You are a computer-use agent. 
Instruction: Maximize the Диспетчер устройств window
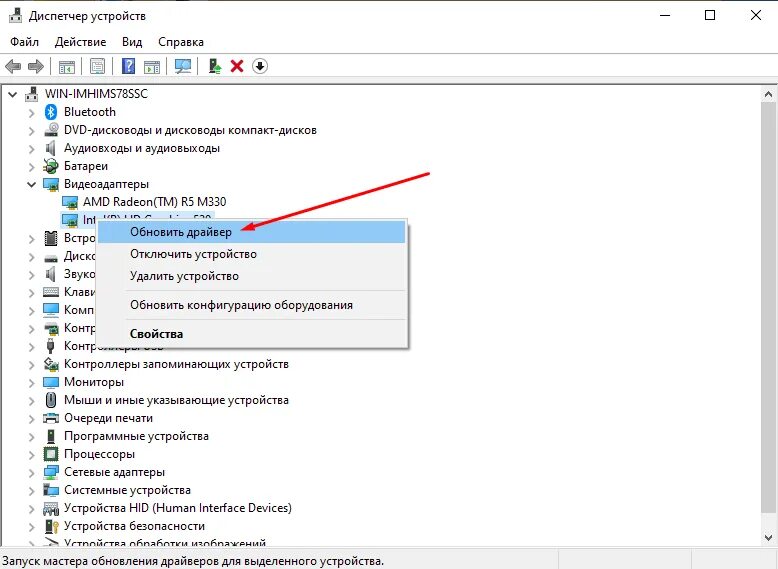[710, 15]
